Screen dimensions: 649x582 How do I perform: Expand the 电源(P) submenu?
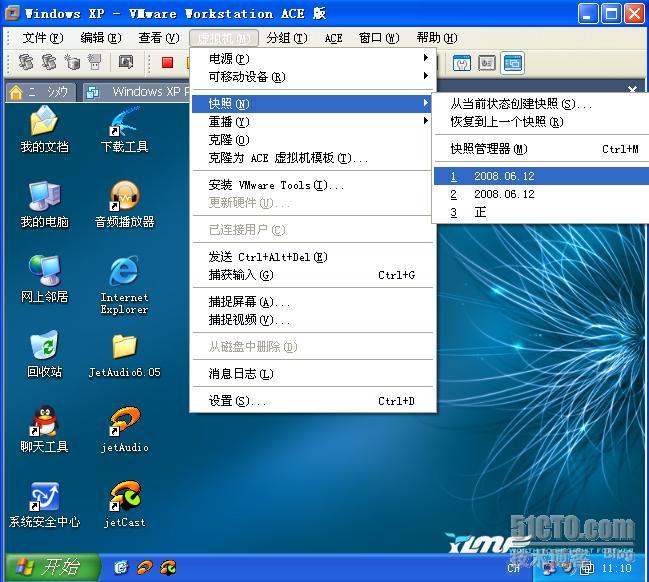[x=313, y=58]
